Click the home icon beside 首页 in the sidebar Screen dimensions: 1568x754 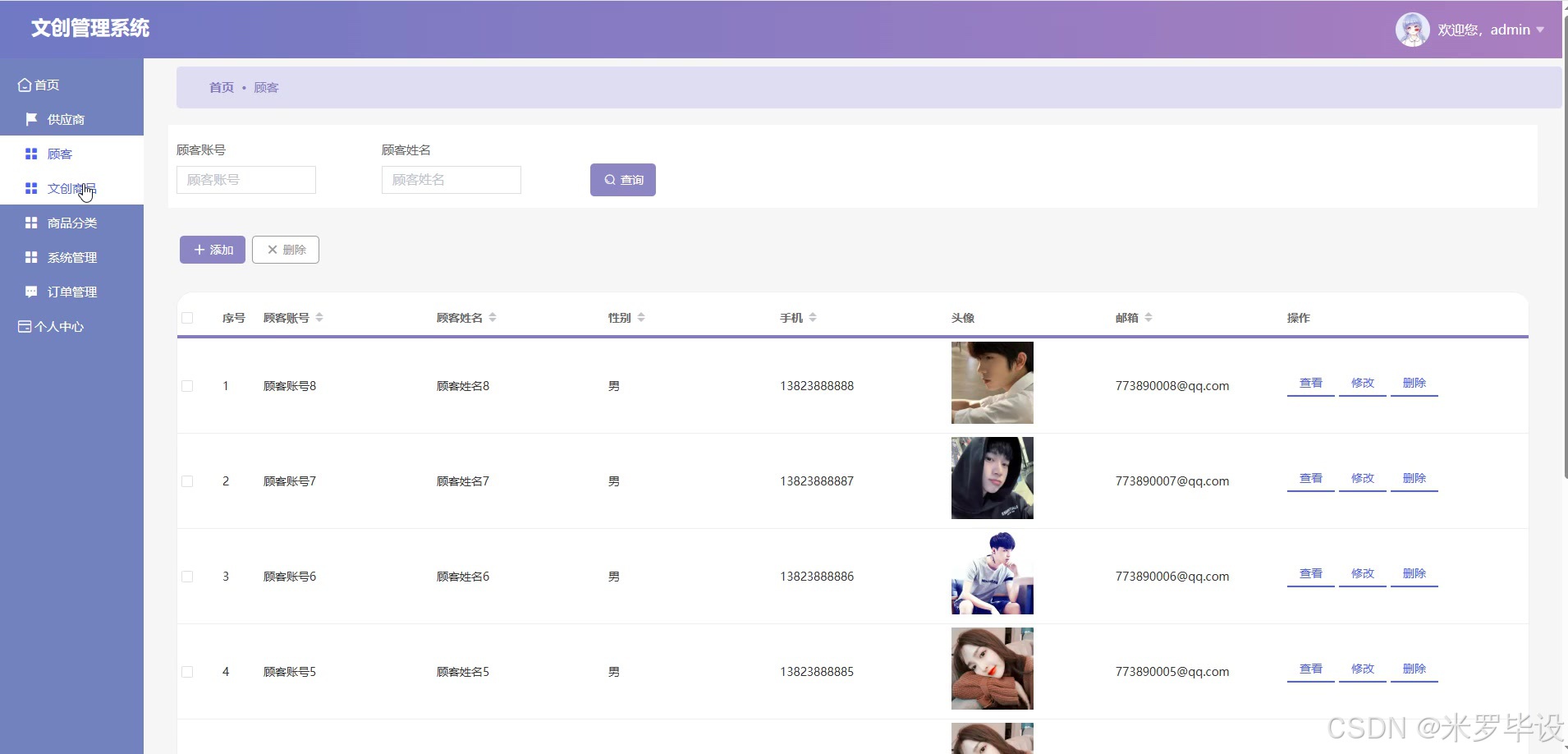25,85
